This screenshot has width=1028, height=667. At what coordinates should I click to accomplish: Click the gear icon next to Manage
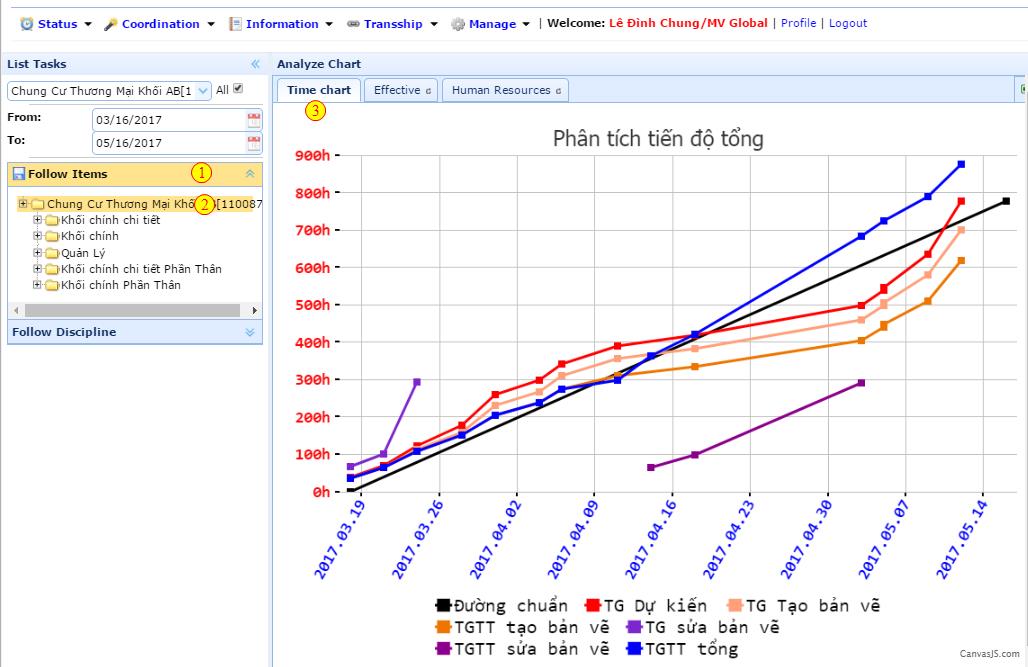tap(458, 24)
